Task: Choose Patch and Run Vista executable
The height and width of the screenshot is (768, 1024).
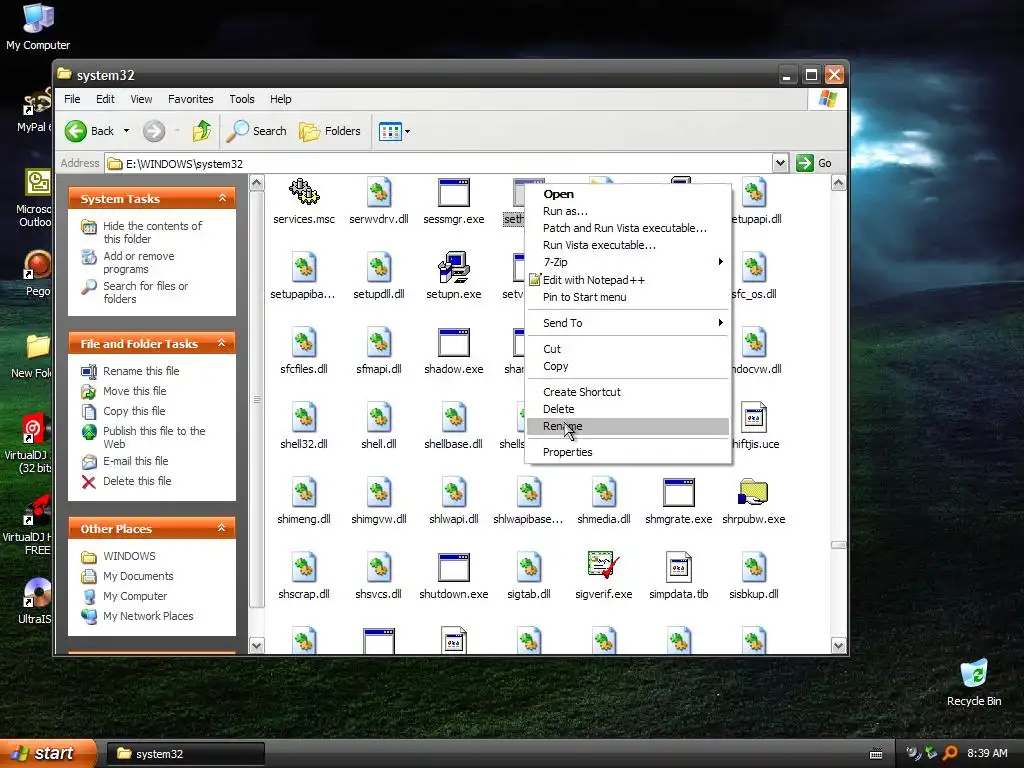Action: click(628, 228)
